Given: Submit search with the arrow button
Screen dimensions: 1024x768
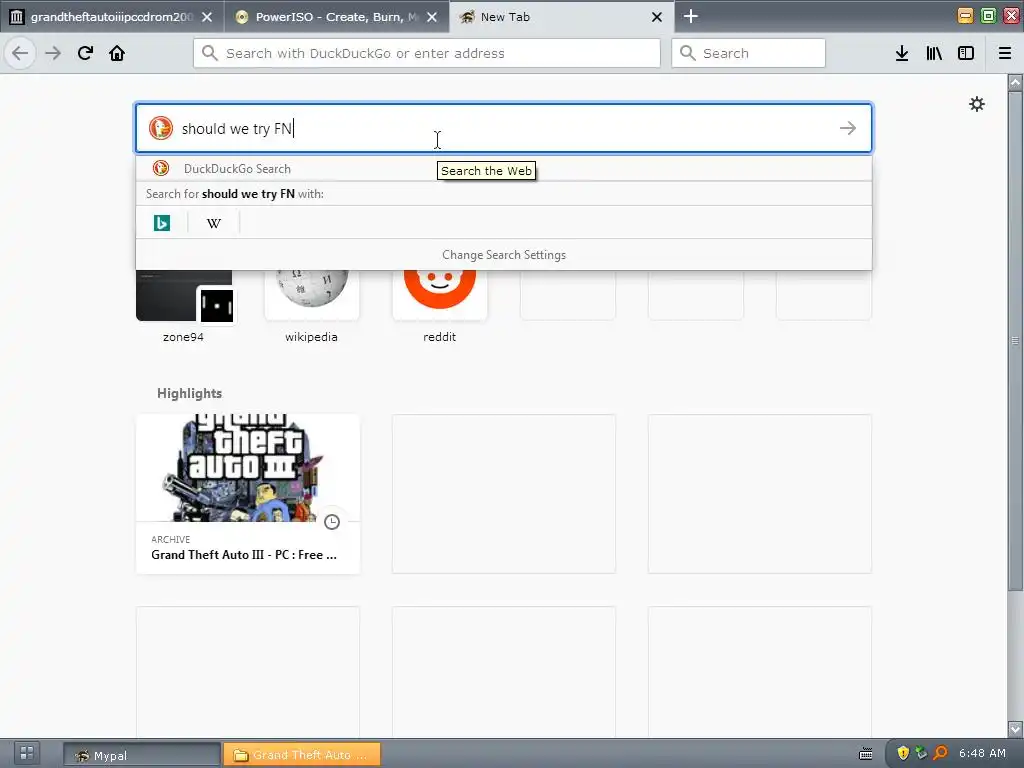Looking at the screenshot, I should tap(848, 128).
